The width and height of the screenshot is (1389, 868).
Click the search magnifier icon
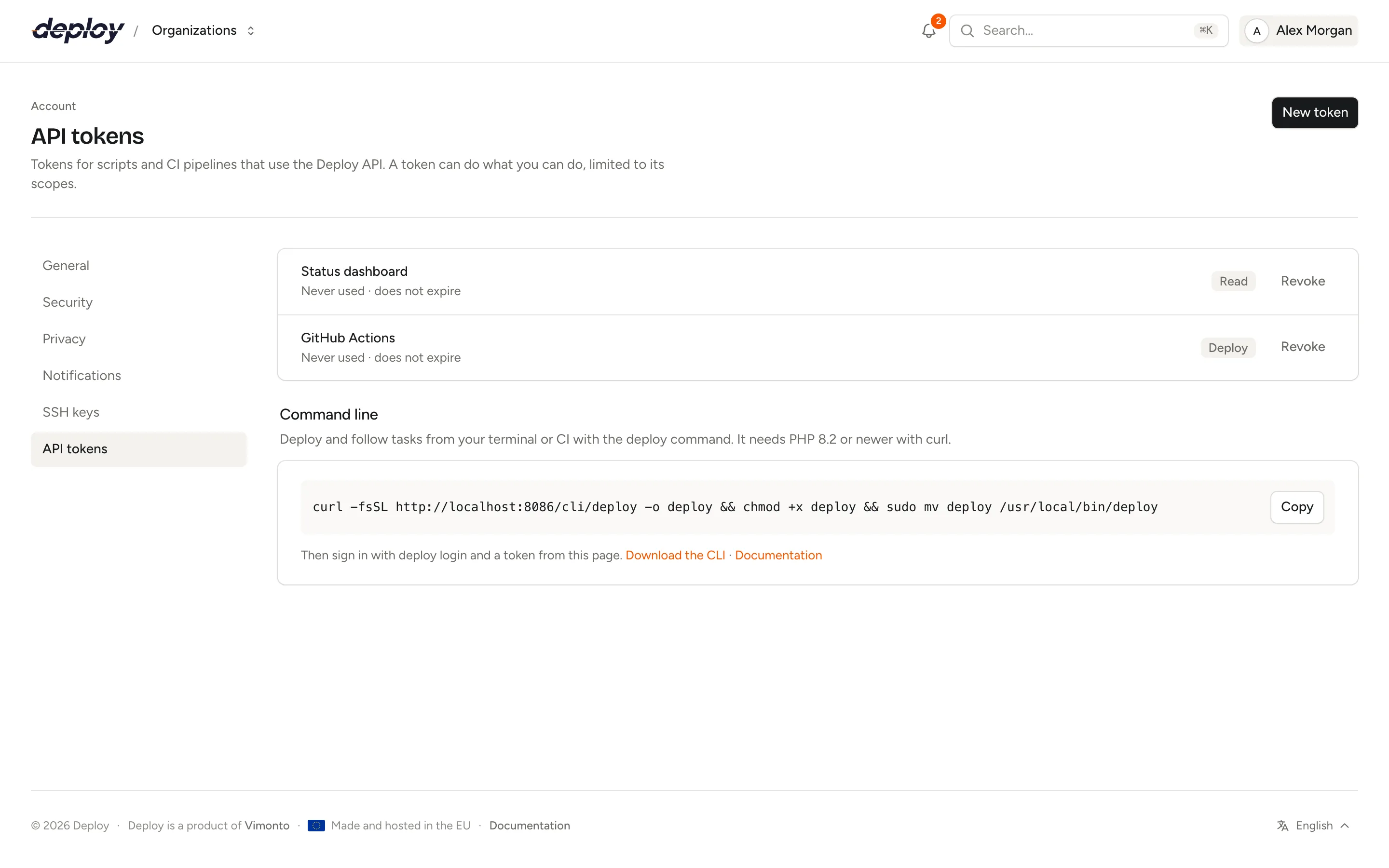(967, 31)
